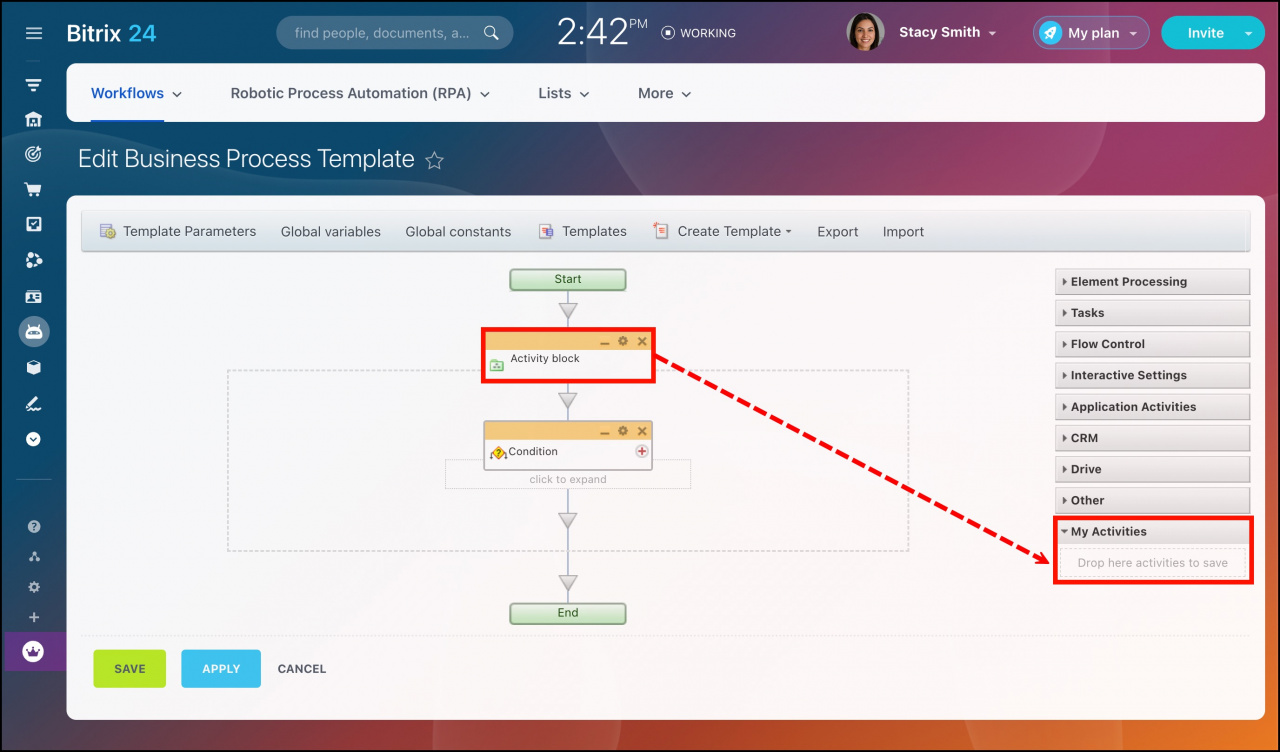The height and width of the screenshot is (752, 1280).
Task: Collapse the My Activities section
Action: pos(1152,532)
